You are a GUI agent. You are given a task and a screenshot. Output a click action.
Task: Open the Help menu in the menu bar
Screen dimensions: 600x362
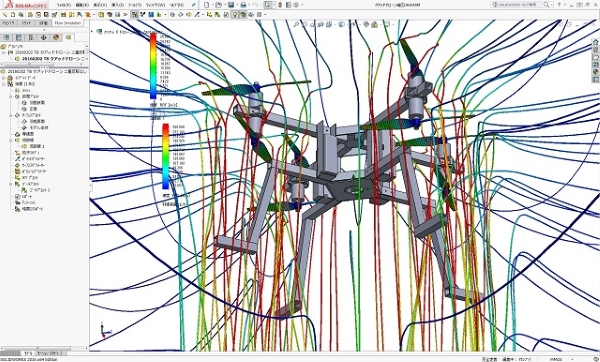(176, 5)
